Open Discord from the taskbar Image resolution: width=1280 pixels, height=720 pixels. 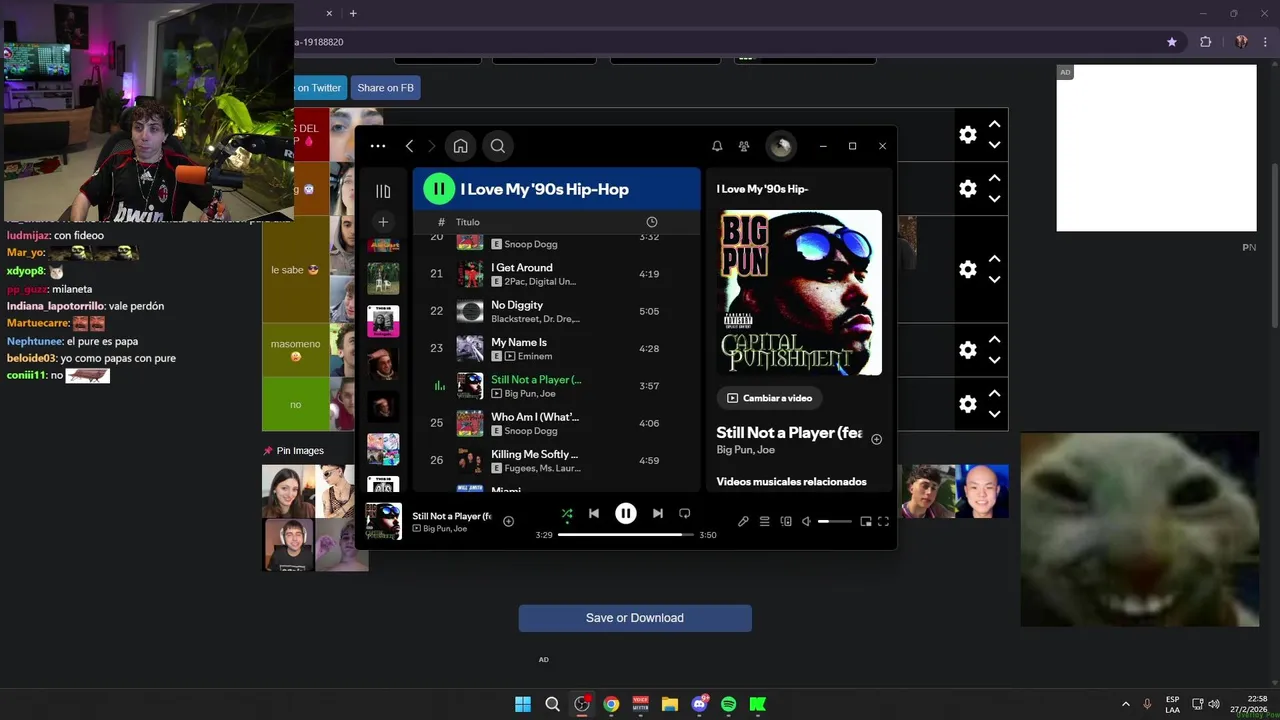699,704
